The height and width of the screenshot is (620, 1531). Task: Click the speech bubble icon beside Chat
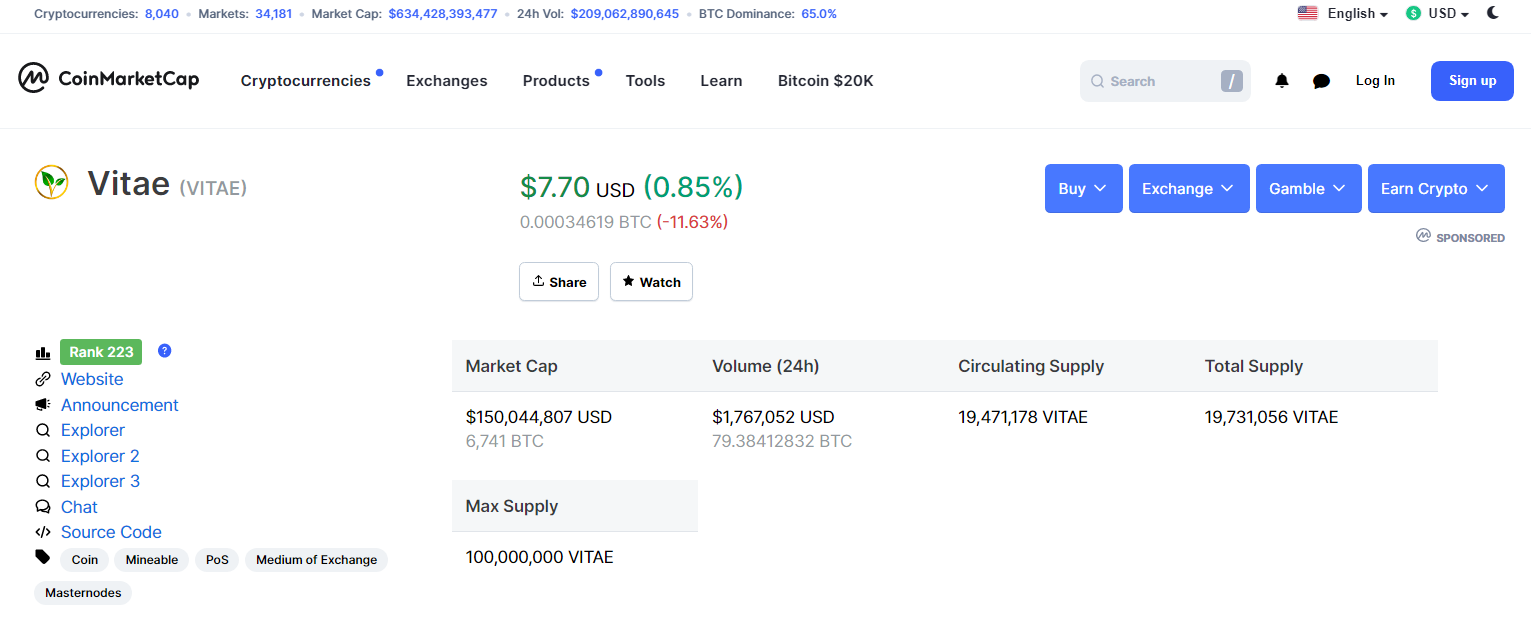pos(43,507)
